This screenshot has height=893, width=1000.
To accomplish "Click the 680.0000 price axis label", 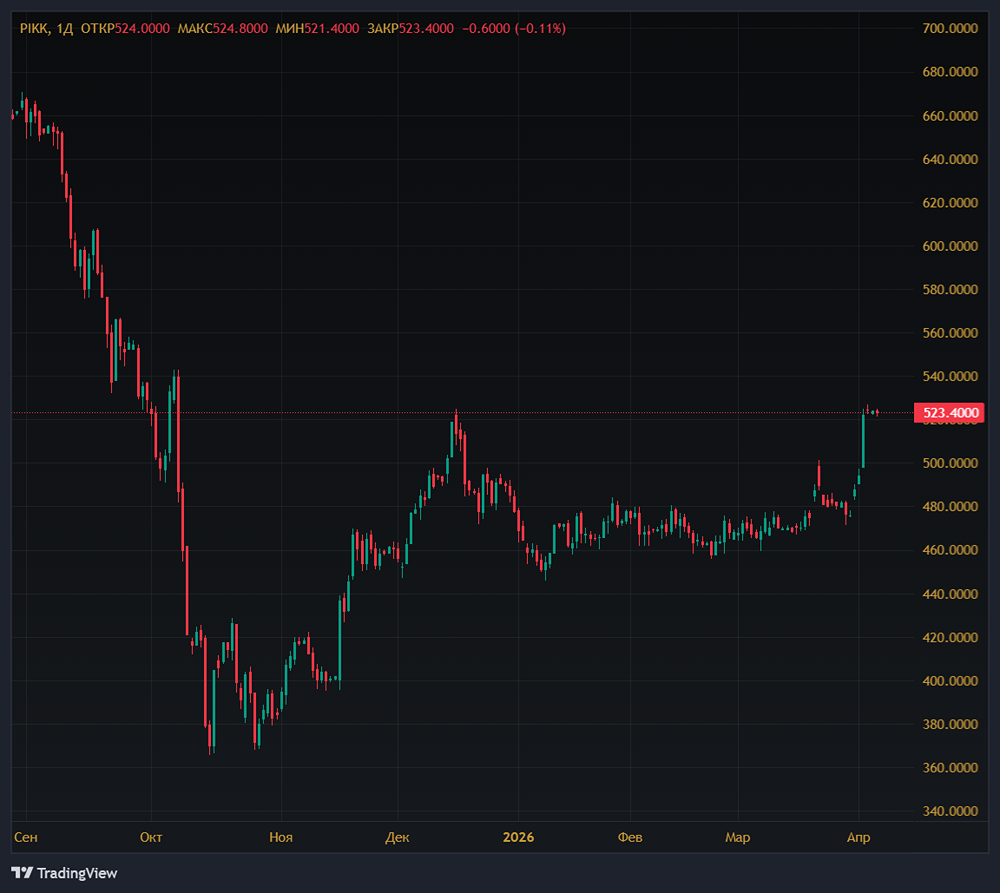I will tap(950, 71).
